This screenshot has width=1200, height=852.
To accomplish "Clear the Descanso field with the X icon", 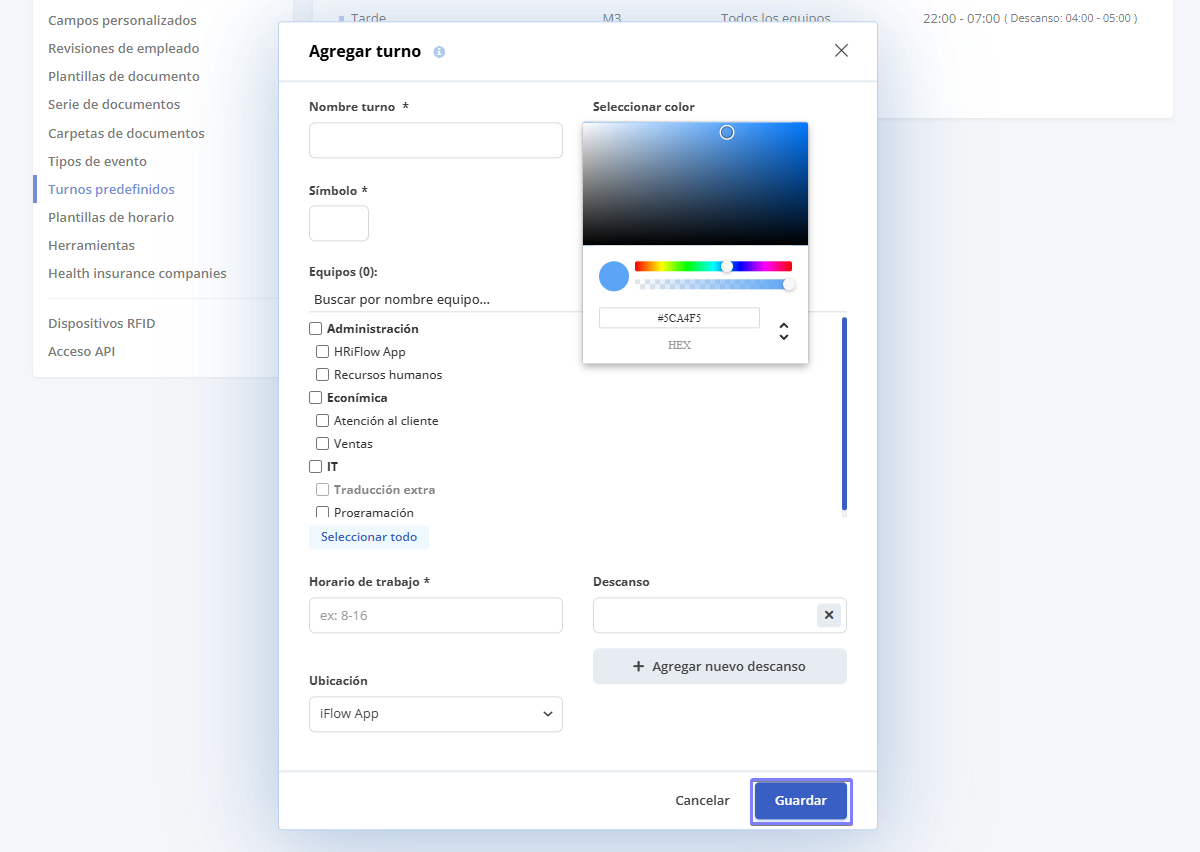I will tap(829, 615).
